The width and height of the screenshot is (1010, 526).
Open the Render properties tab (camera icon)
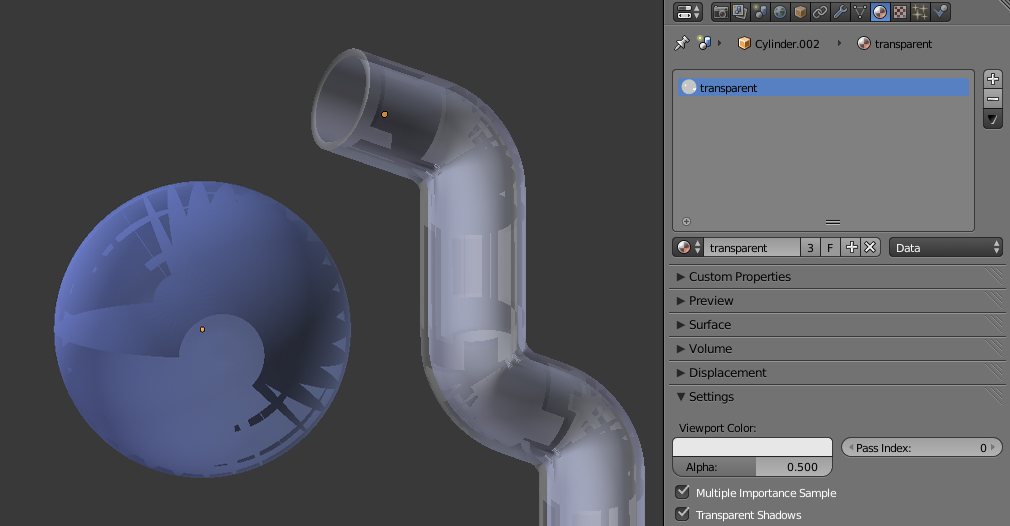point(720,12)
